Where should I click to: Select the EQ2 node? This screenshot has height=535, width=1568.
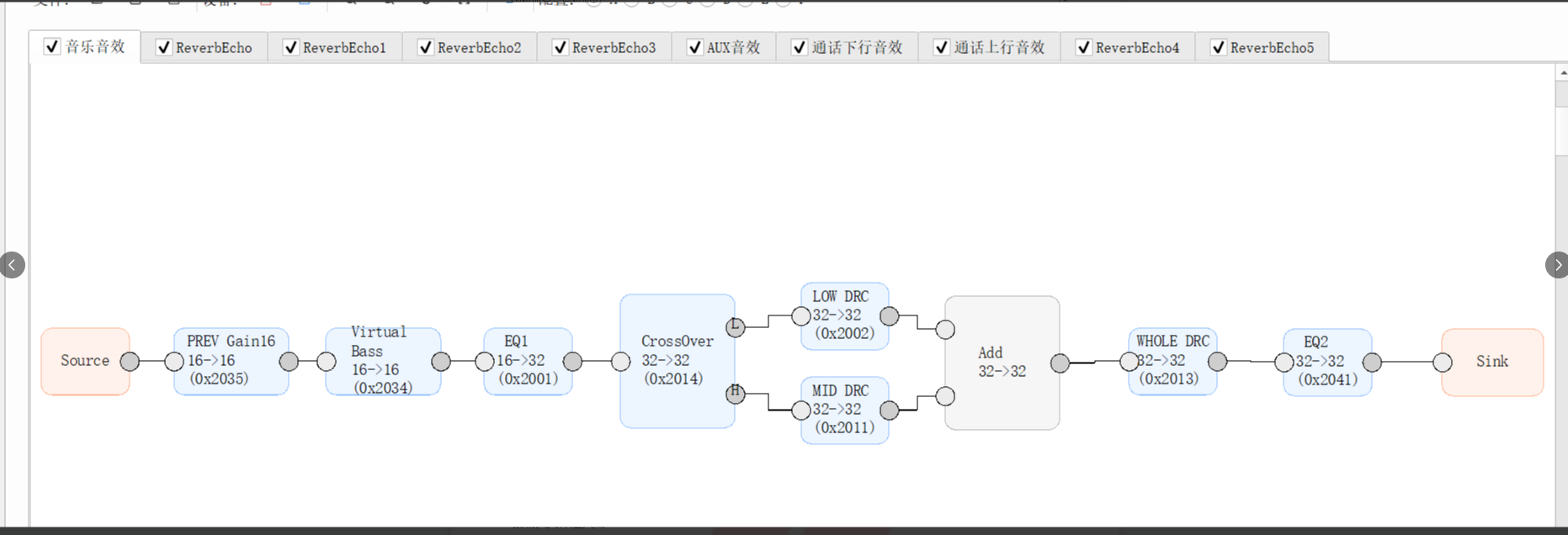1328,363
